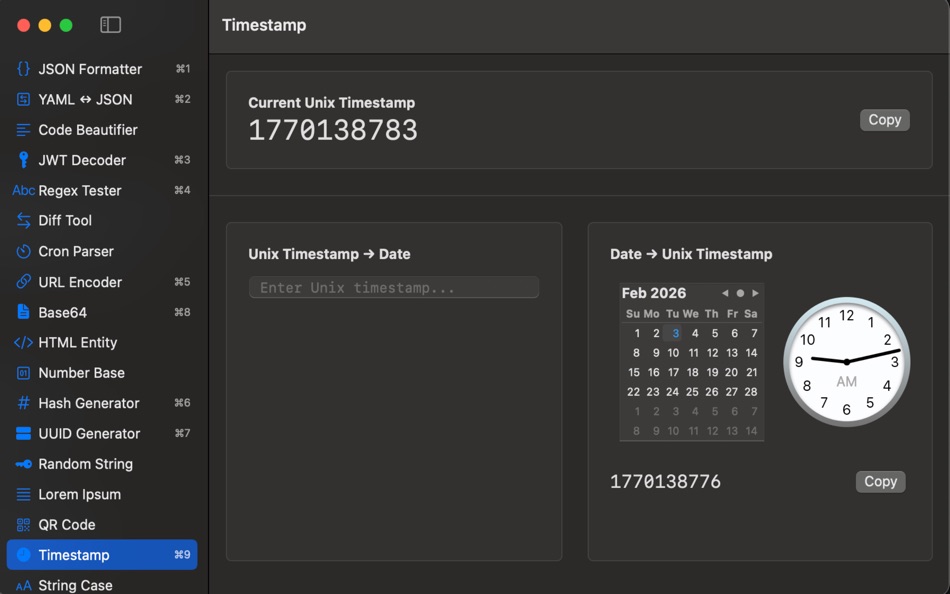Image resolution: width=950 pixels, height=594 pixels.
Task: Click the Diff Tool arrows icon
Action: pyautogui.click(x=23, y=221)
